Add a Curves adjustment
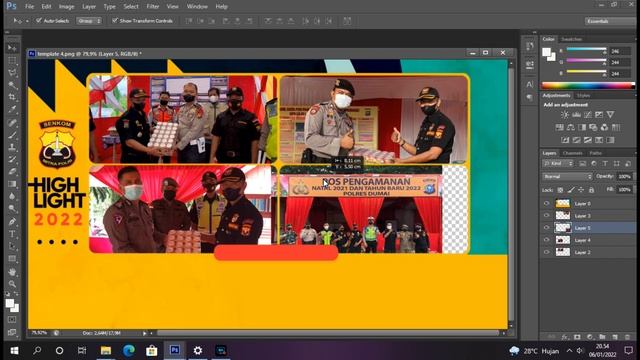640x360 pixels. coord(587,115)
